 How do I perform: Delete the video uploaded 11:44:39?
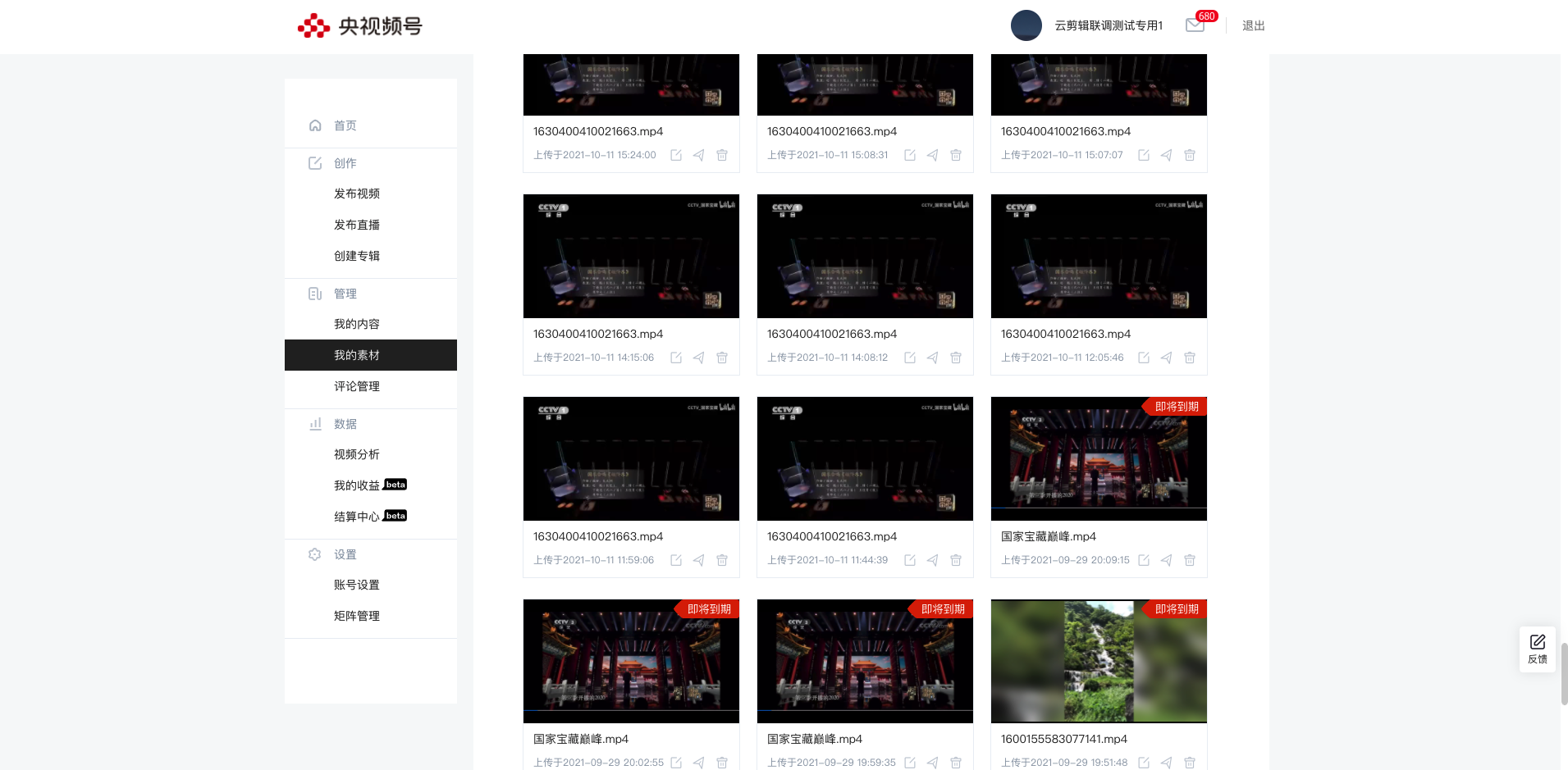[956, 560]
